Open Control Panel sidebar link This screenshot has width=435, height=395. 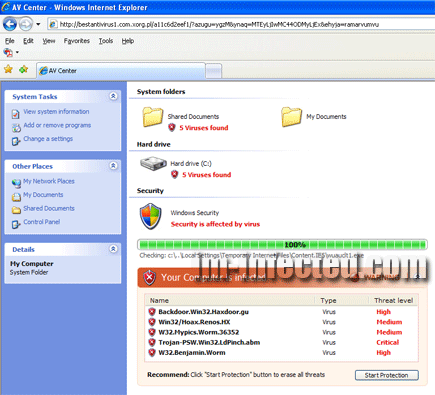(42, 222)
